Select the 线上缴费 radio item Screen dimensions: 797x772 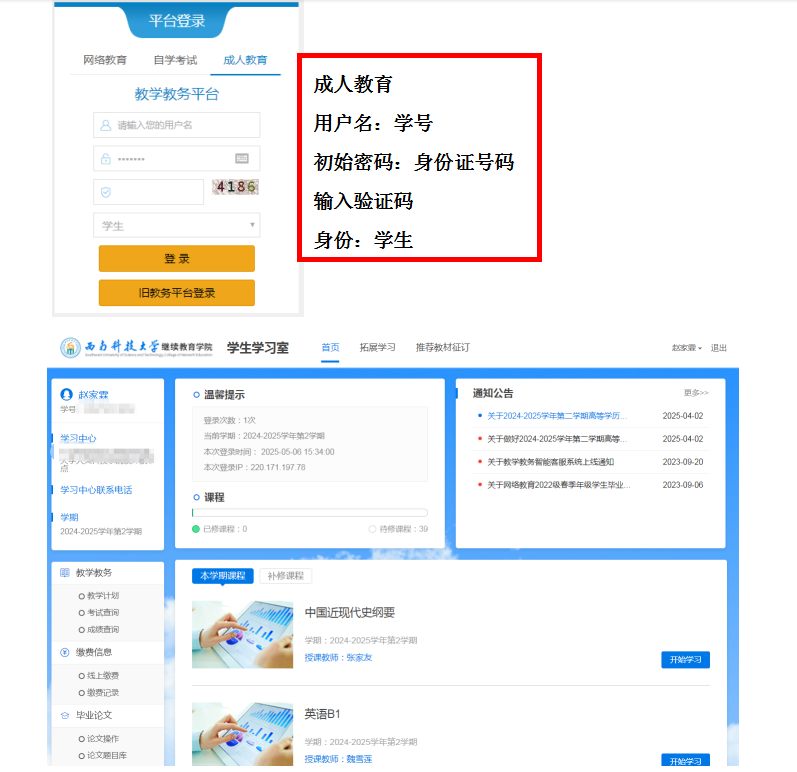pyautogui.click(x=81, y=676)
